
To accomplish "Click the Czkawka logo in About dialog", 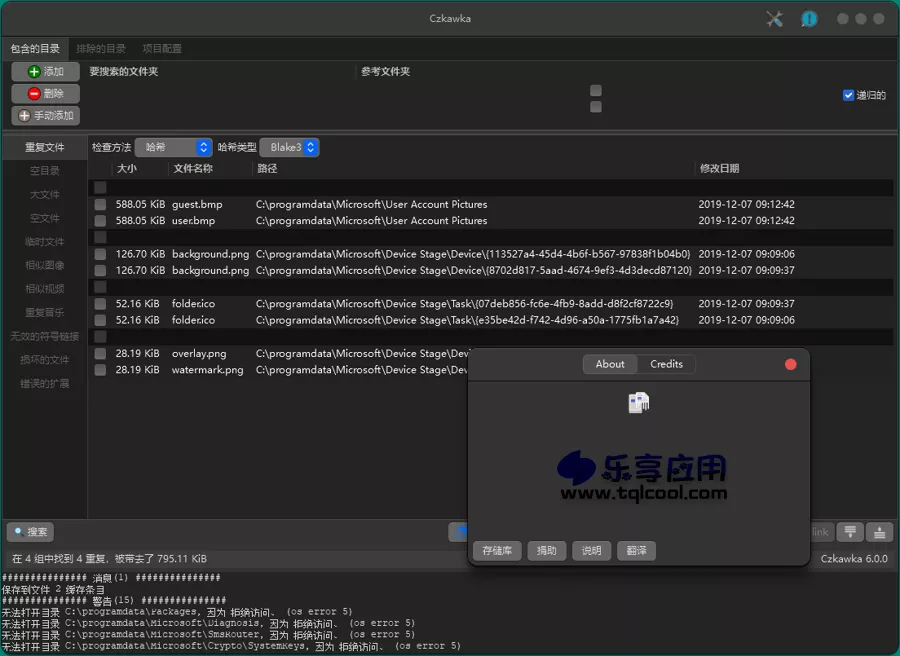I will (638, 402).
